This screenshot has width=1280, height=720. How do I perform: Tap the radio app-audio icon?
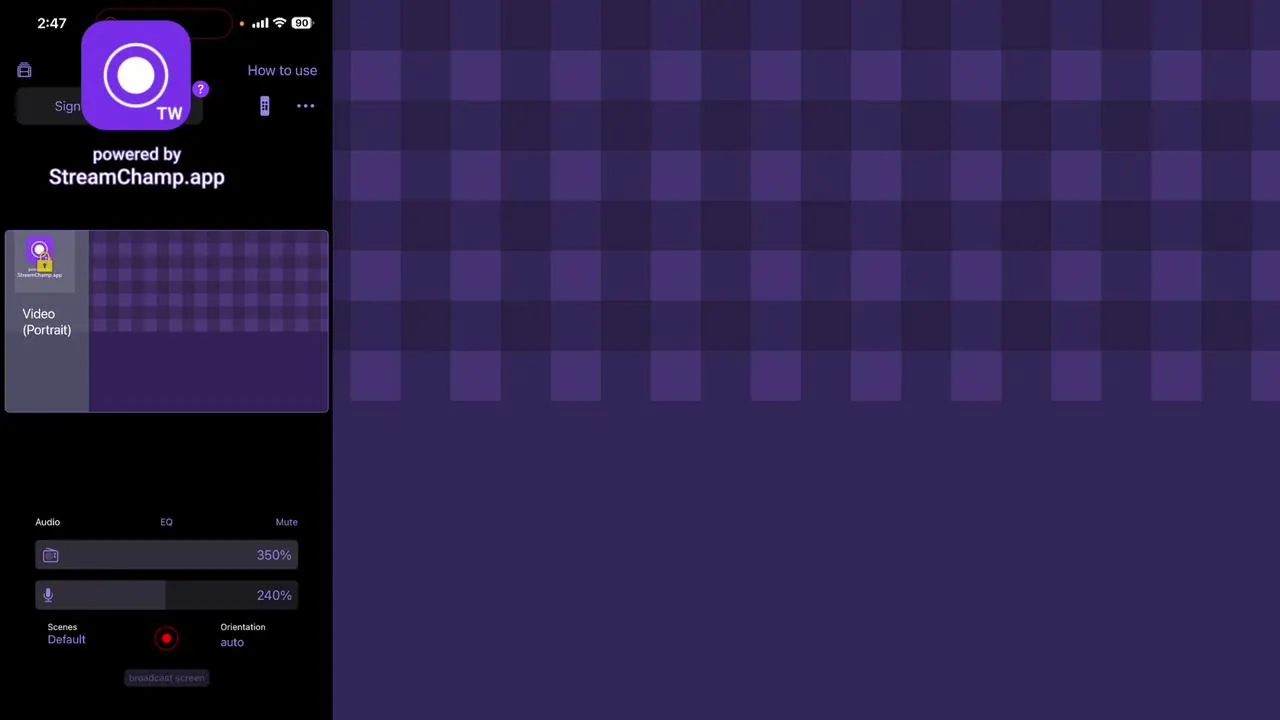(51, 555)
